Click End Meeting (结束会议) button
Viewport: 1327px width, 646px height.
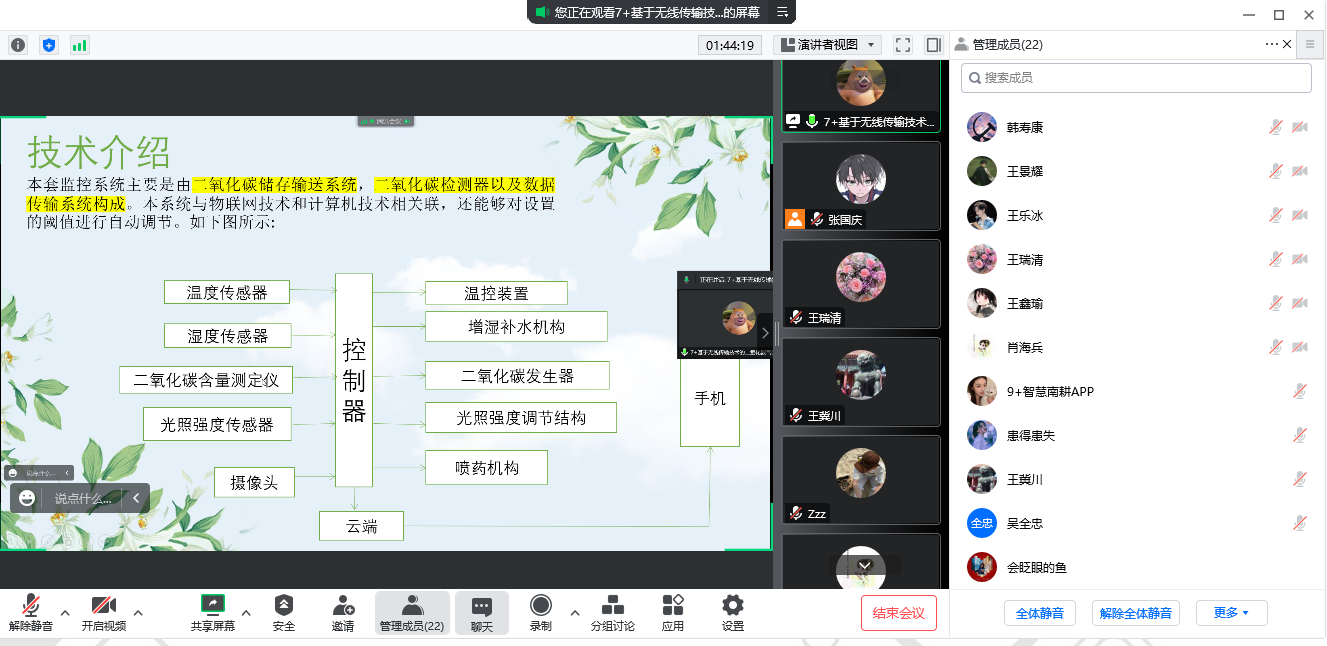click(898, 613)
